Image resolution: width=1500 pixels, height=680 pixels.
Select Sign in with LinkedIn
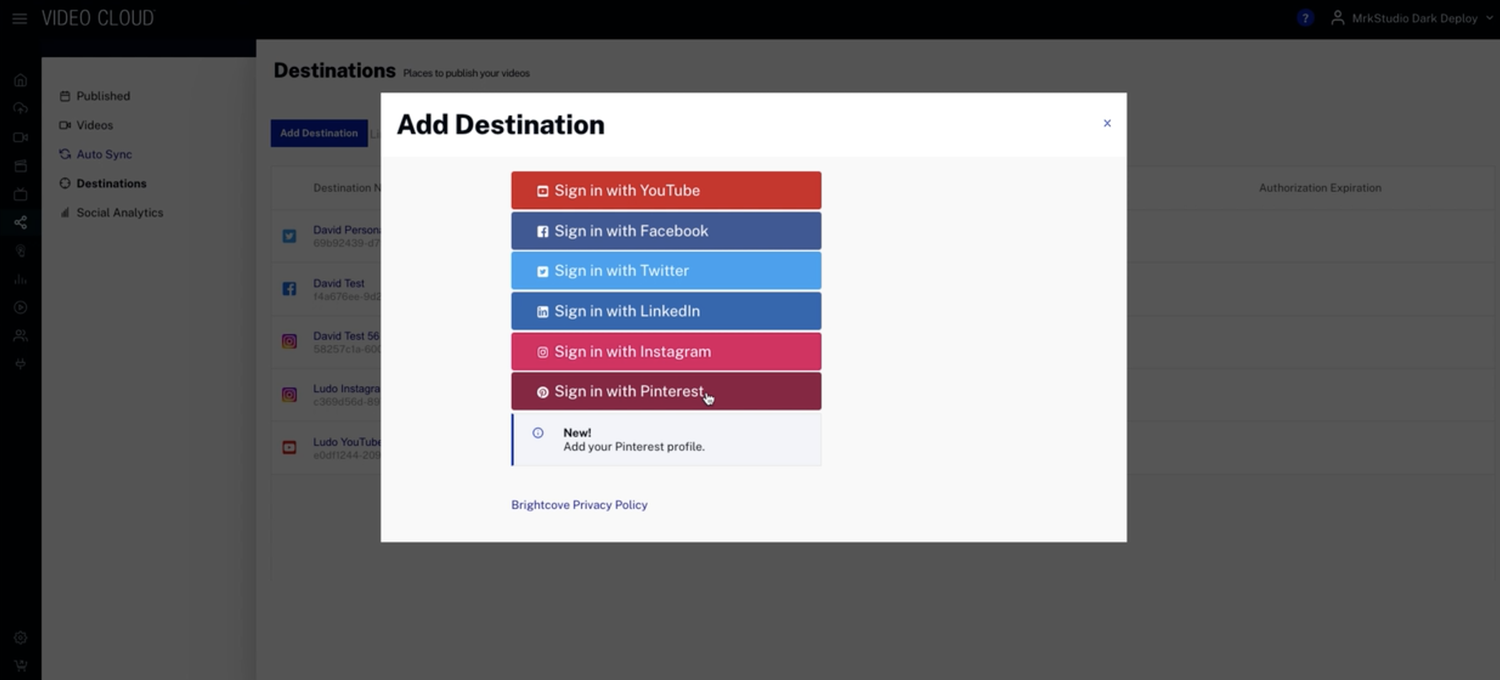(666, 311)
